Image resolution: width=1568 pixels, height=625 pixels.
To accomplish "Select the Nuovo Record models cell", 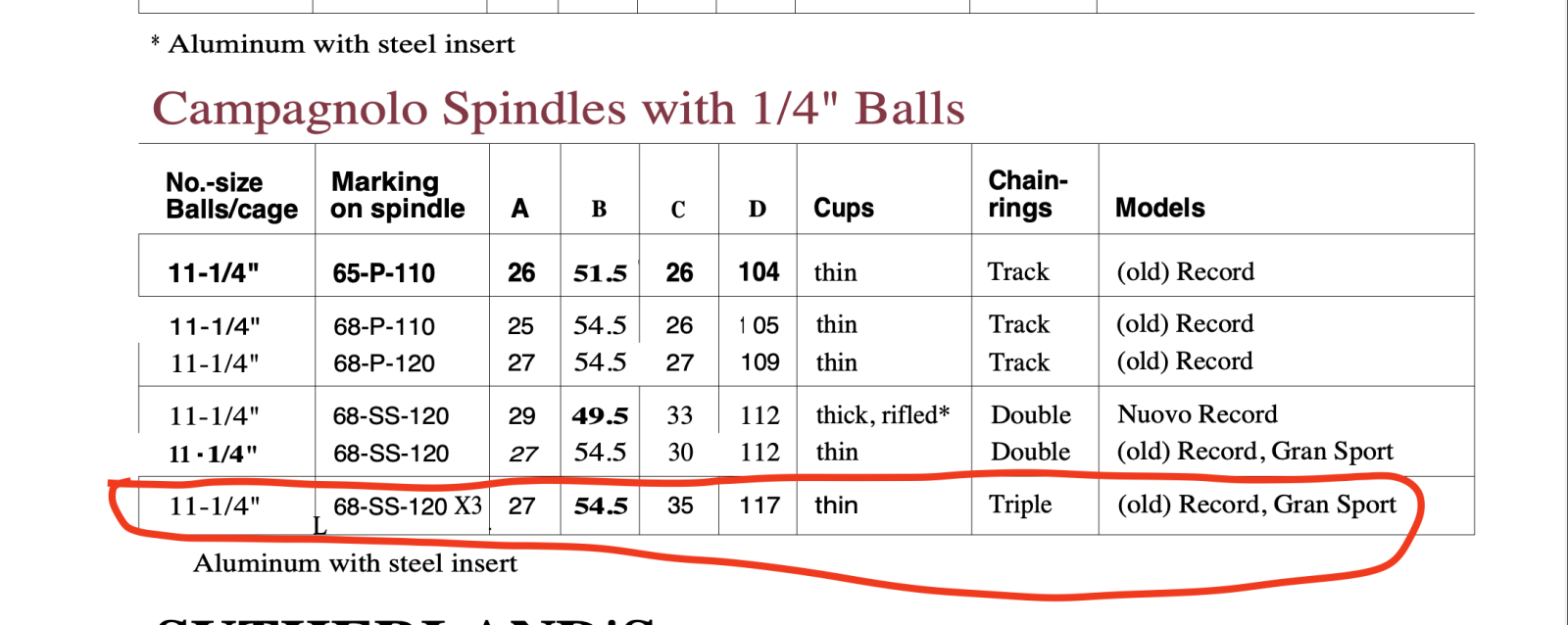I will pyautogui.click(x=1198, y=414).
